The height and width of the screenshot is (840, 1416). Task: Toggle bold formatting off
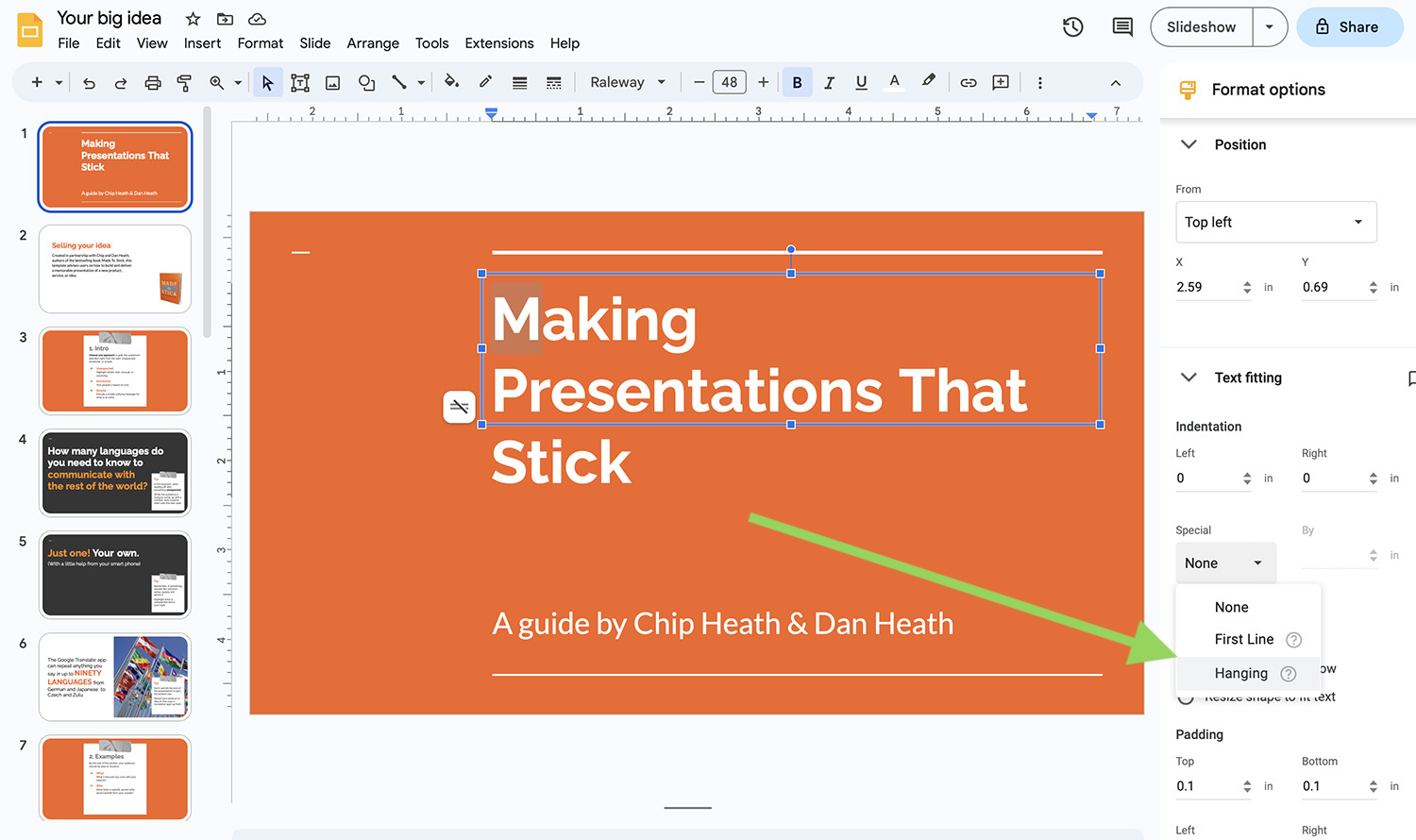coord(797,82)
